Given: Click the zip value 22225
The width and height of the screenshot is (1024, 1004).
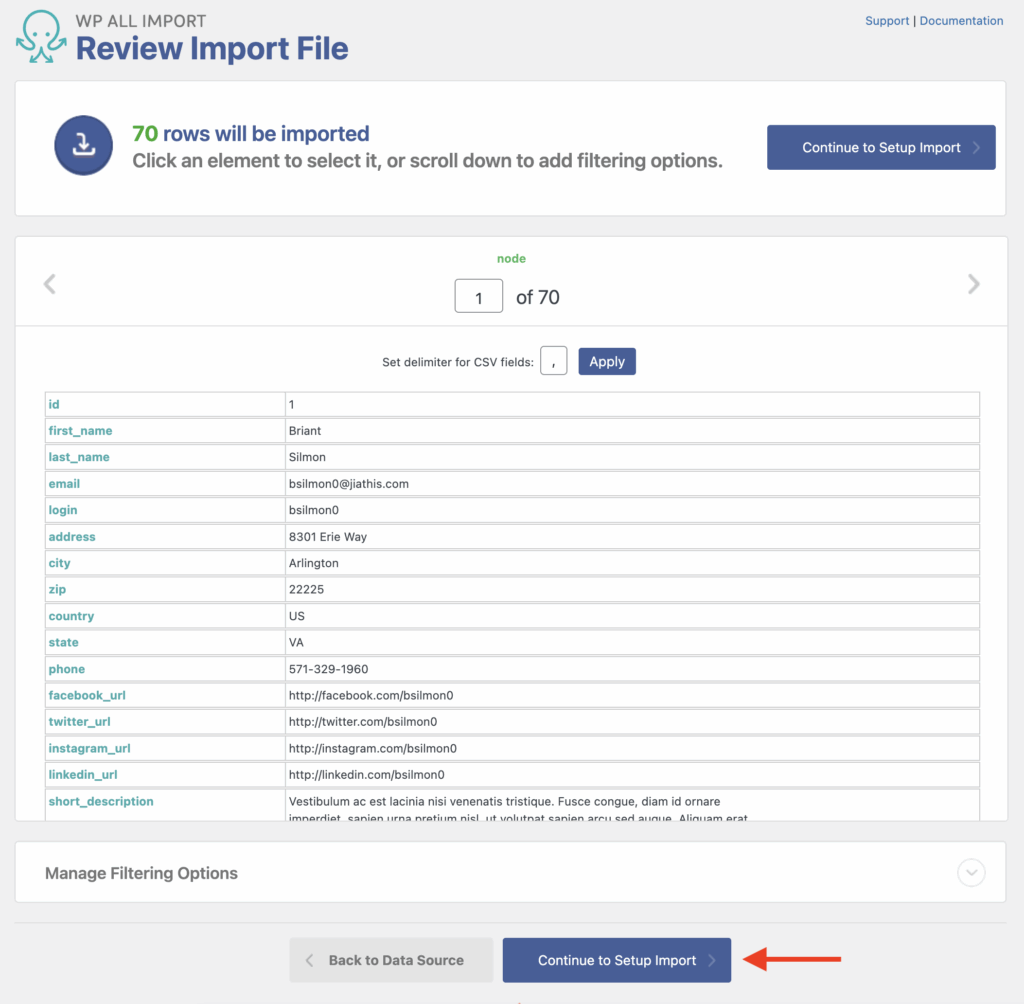Looking at the screenshot, I should tap(306, 589).
